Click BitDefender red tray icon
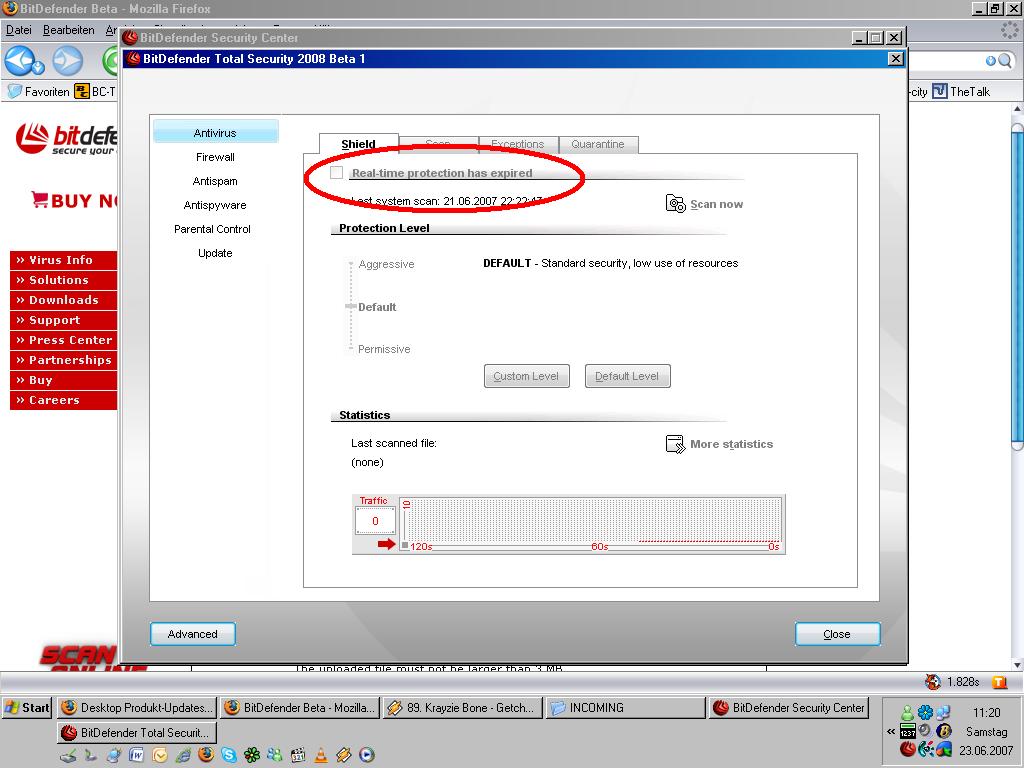Screen dimensions: 1024x768 click(908, 749)
